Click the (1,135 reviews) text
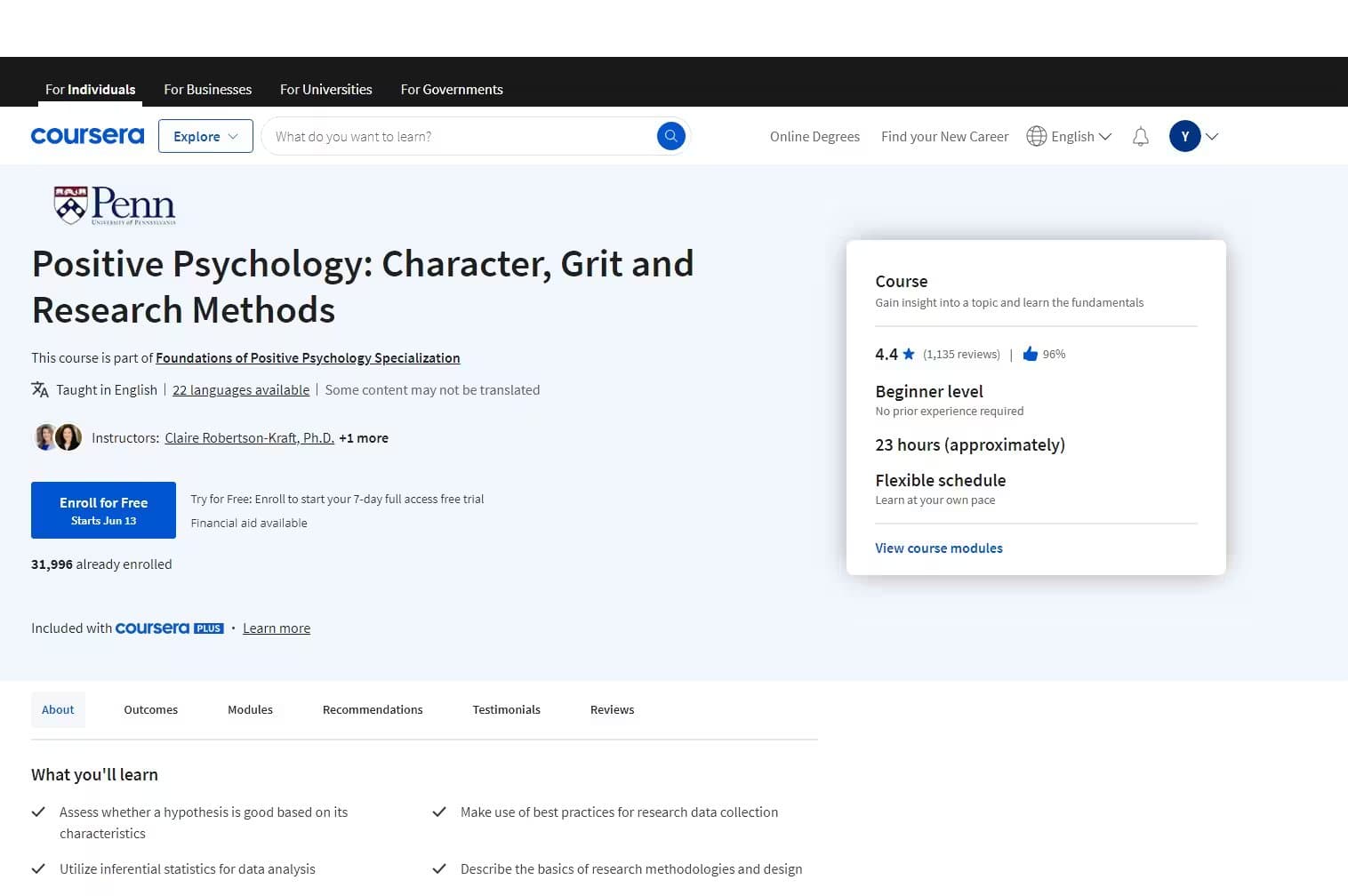The width and height of the screenshot is (1348, 896). coord(961,354)
